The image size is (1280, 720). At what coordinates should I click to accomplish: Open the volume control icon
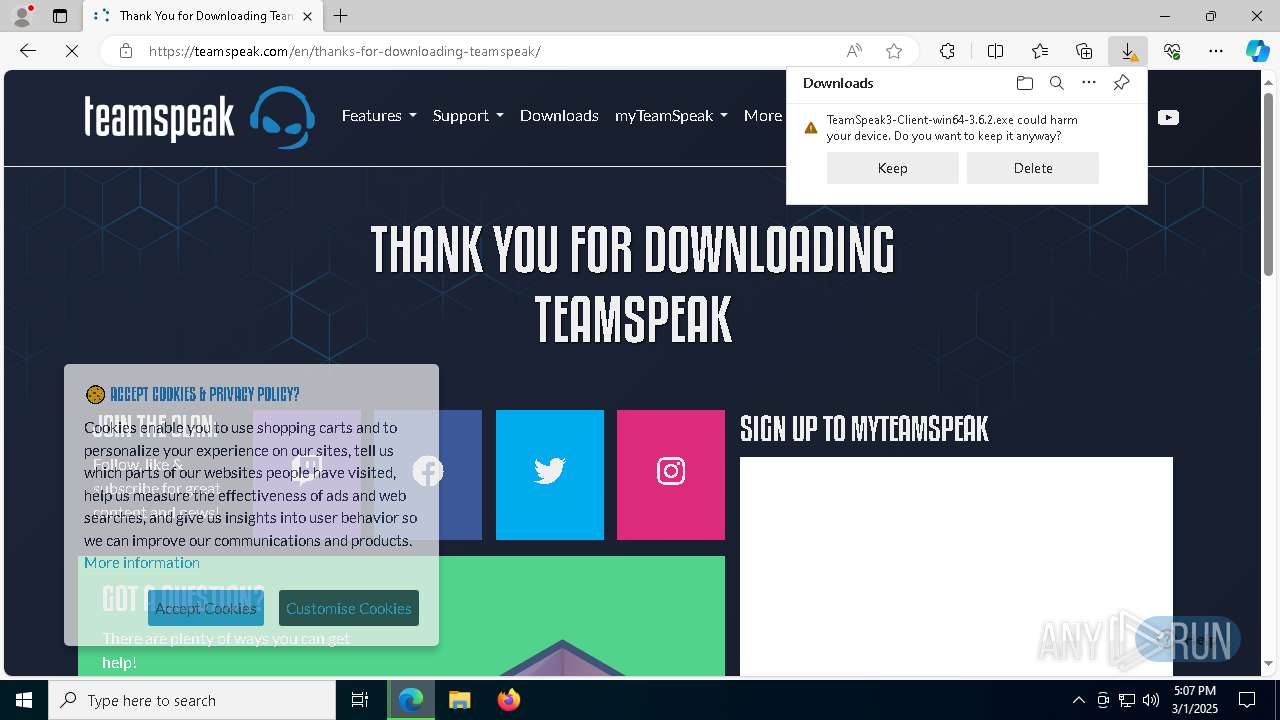pyautogui.click(x=1151, y=700)
